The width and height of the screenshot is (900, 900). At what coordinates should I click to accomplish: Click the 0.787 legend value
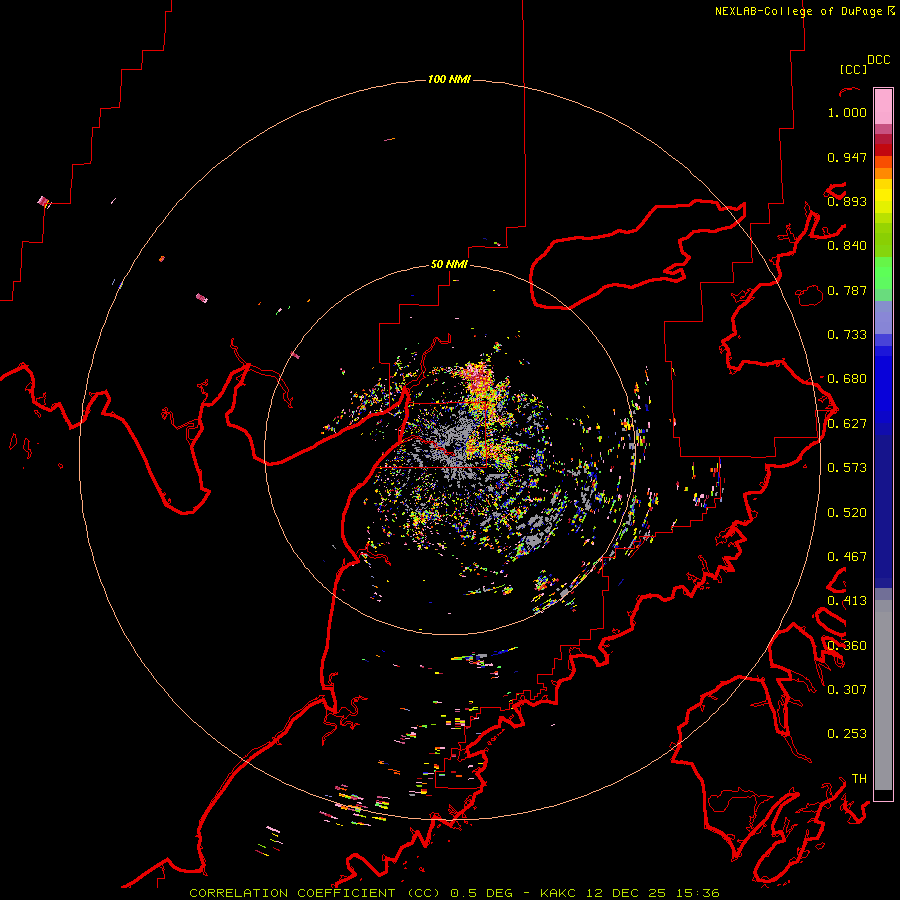[847, 290]
